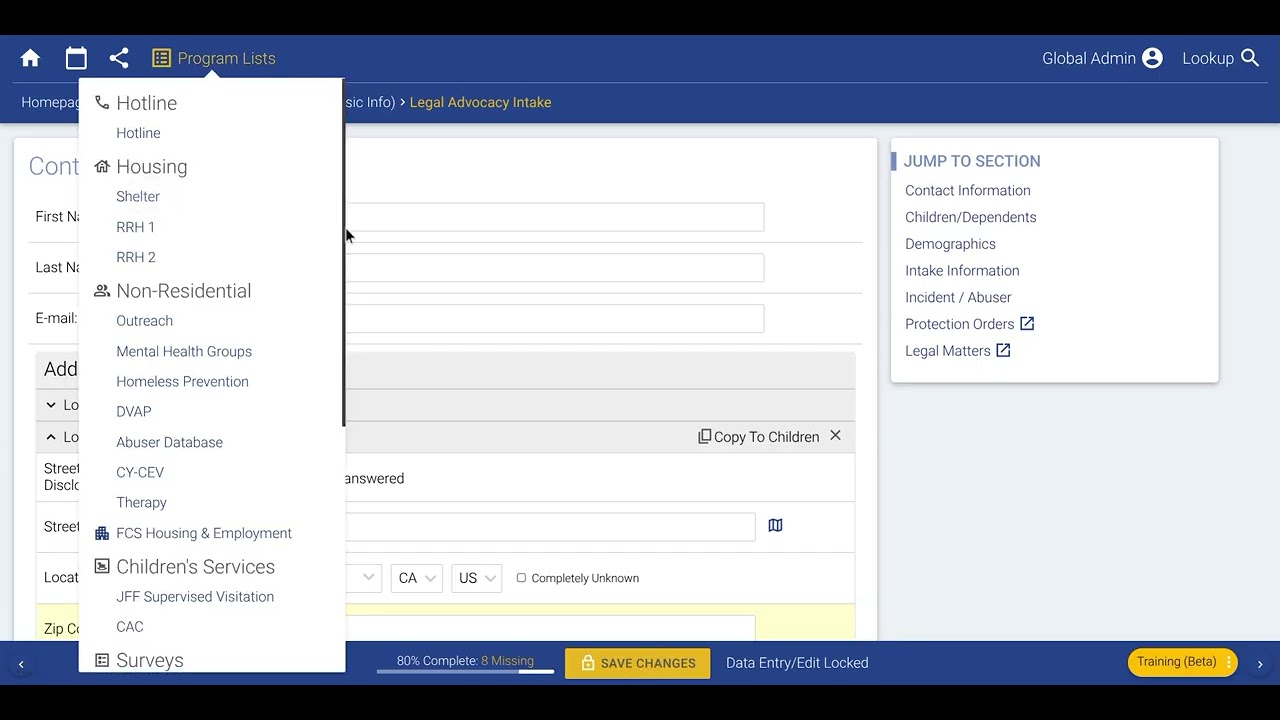The image size is (1280, 720).
Task: Select CAC menu item
Action: pyautogui.click(x=130, y=627)
